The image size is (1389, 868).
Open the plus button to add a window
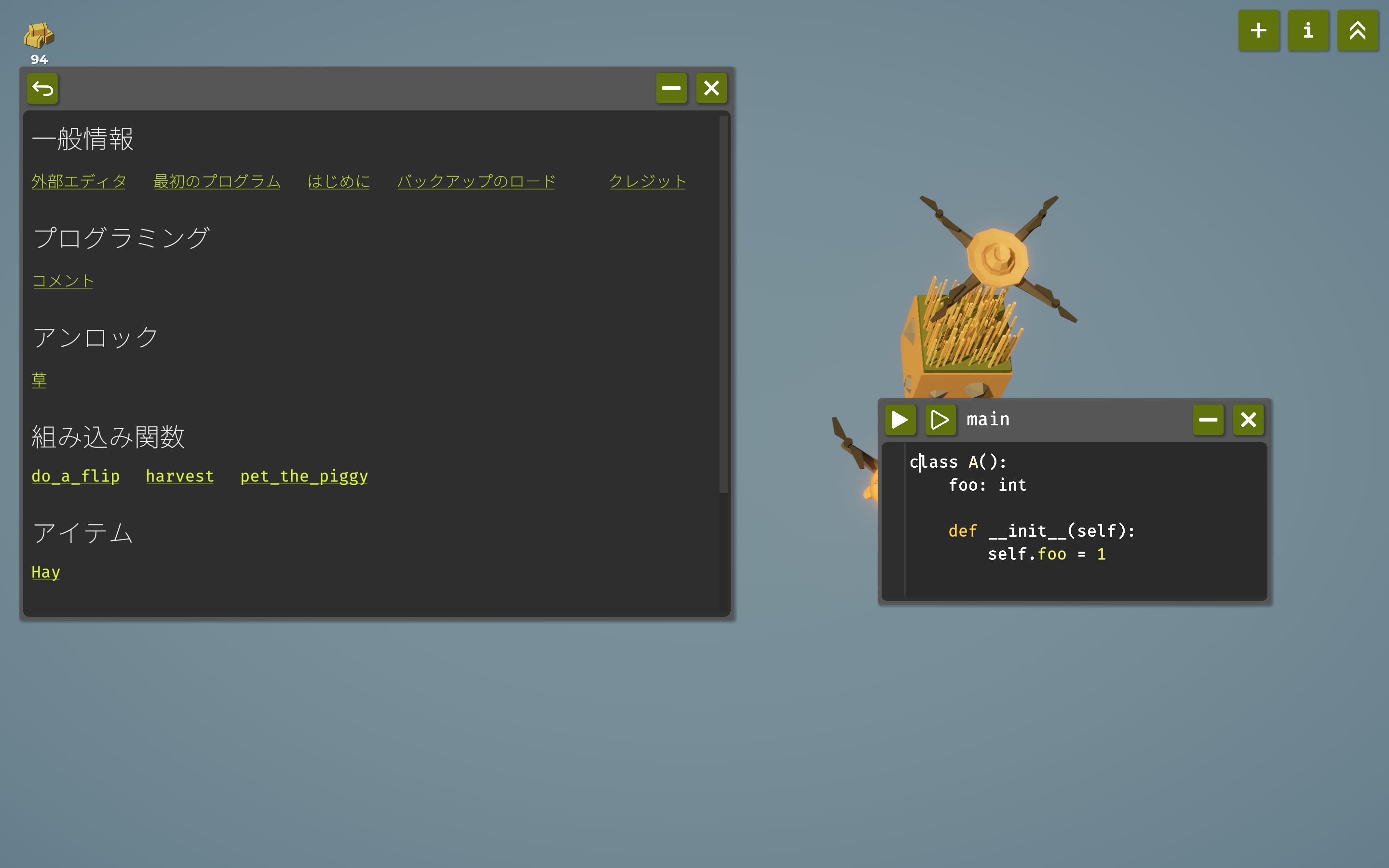point(1258,30)
